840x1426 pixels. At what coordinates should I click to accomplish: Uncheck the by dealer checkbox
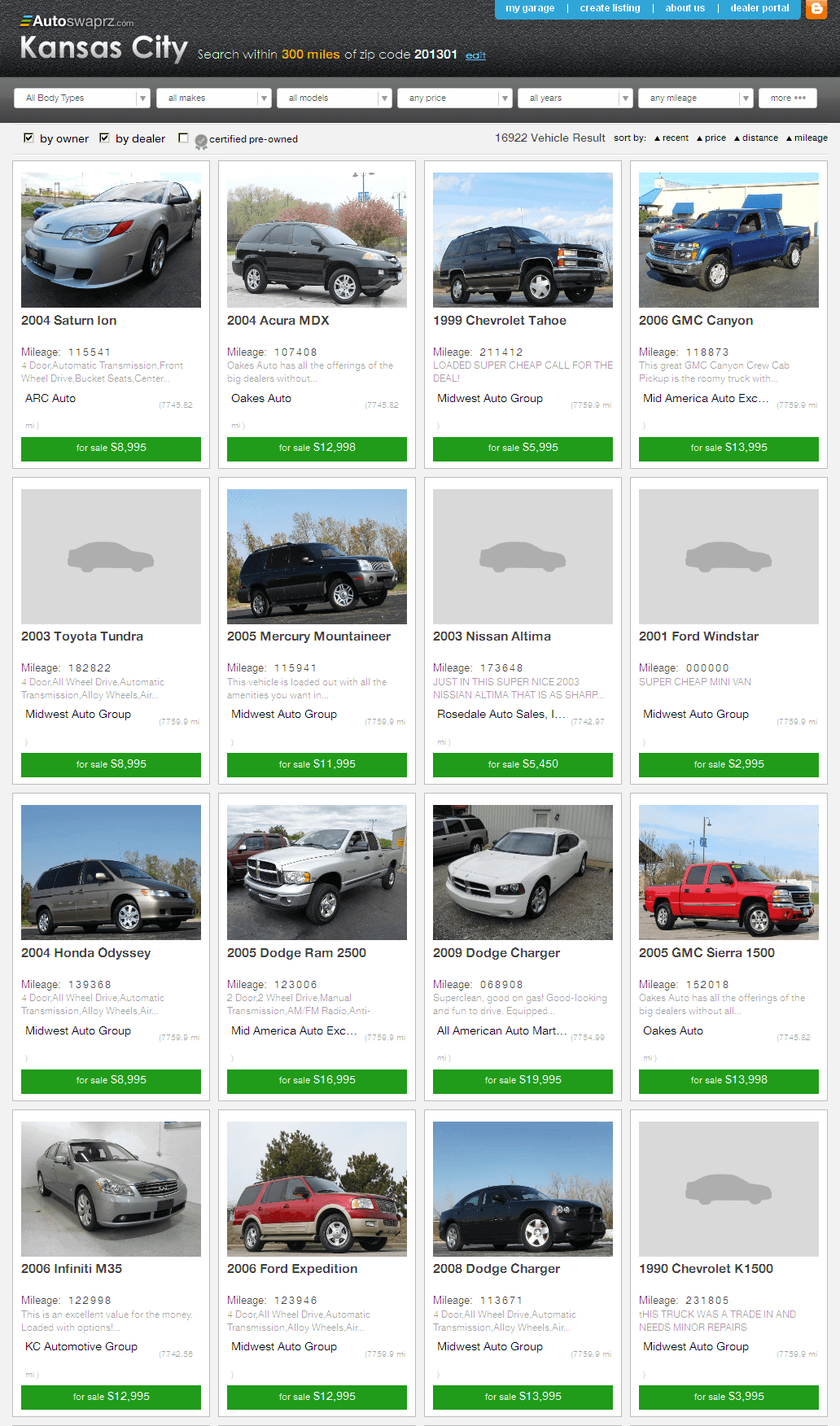coord(104,138)
